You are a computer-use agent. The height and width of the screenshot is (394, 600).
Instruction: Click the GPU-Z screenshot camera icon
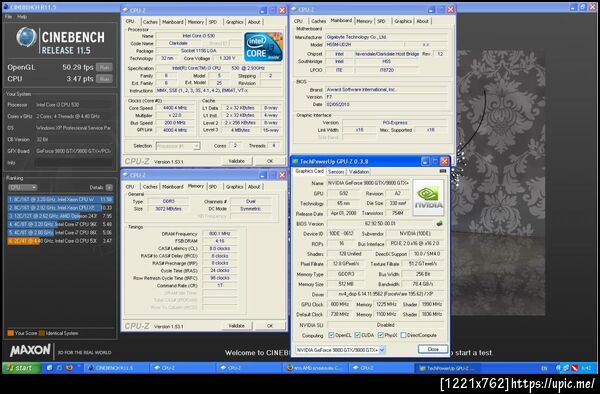pos(443,171)
